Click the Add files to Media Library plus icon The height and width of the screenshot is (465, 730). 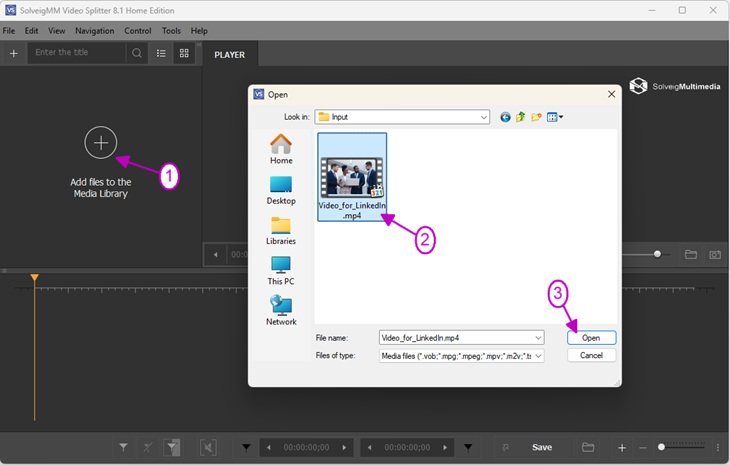(x=100, y=143)
